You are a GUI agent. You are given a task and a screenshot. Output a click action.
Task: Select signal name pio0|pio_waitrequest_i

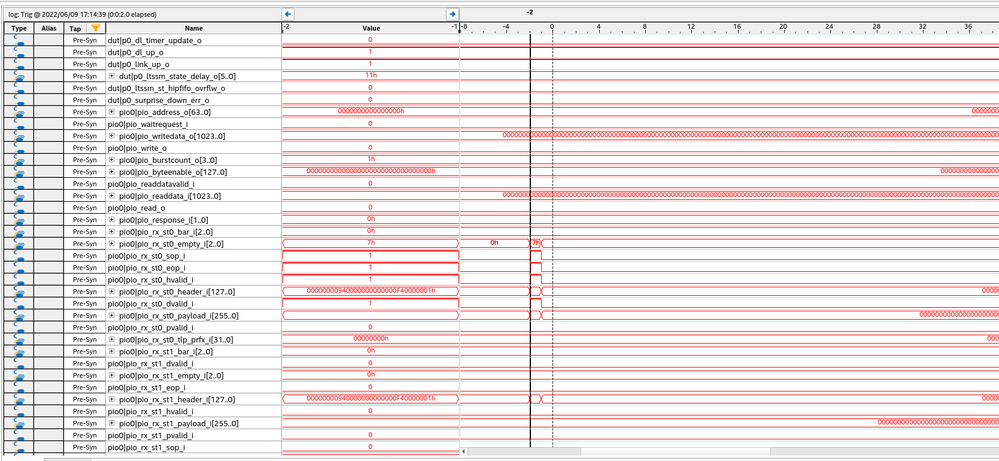(148, 124)
